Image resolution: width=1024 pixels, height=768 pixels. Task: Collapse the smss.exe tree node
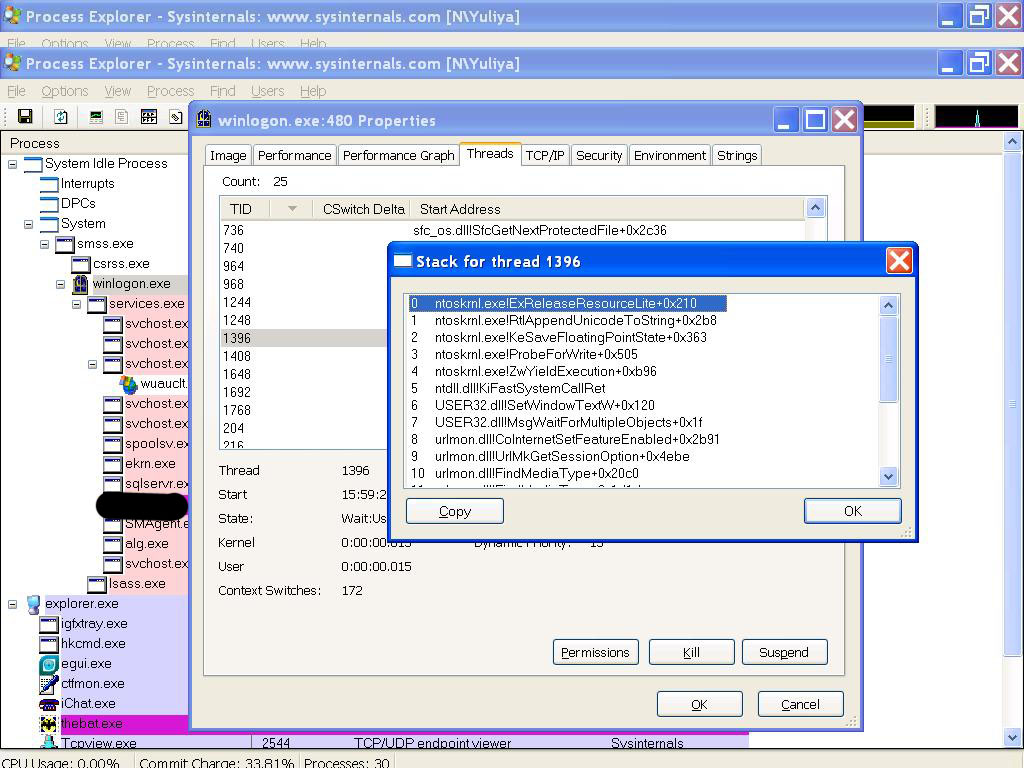click(x=44, y=244)
